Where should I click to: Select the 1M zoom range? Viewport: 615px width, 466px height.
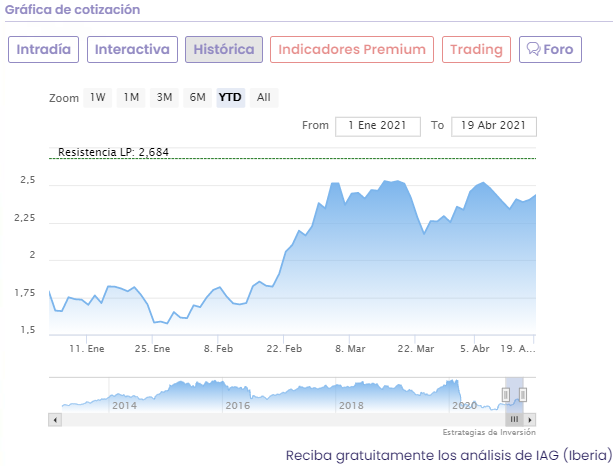pyautogui.click(x=131, y=98)
